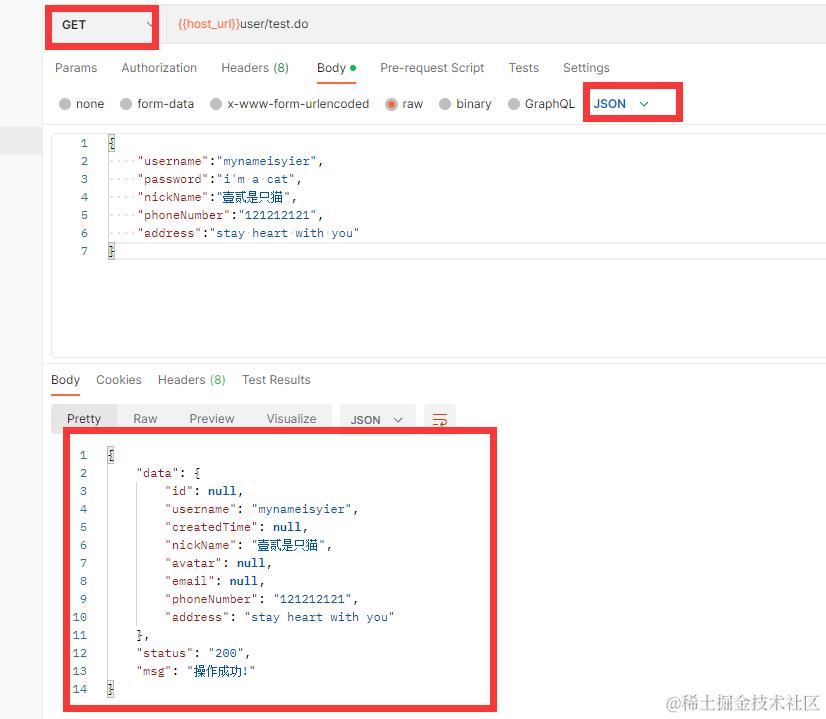The image size is (826, 719).
Task: Click the "createdTime": null response line
Action: 237,527
